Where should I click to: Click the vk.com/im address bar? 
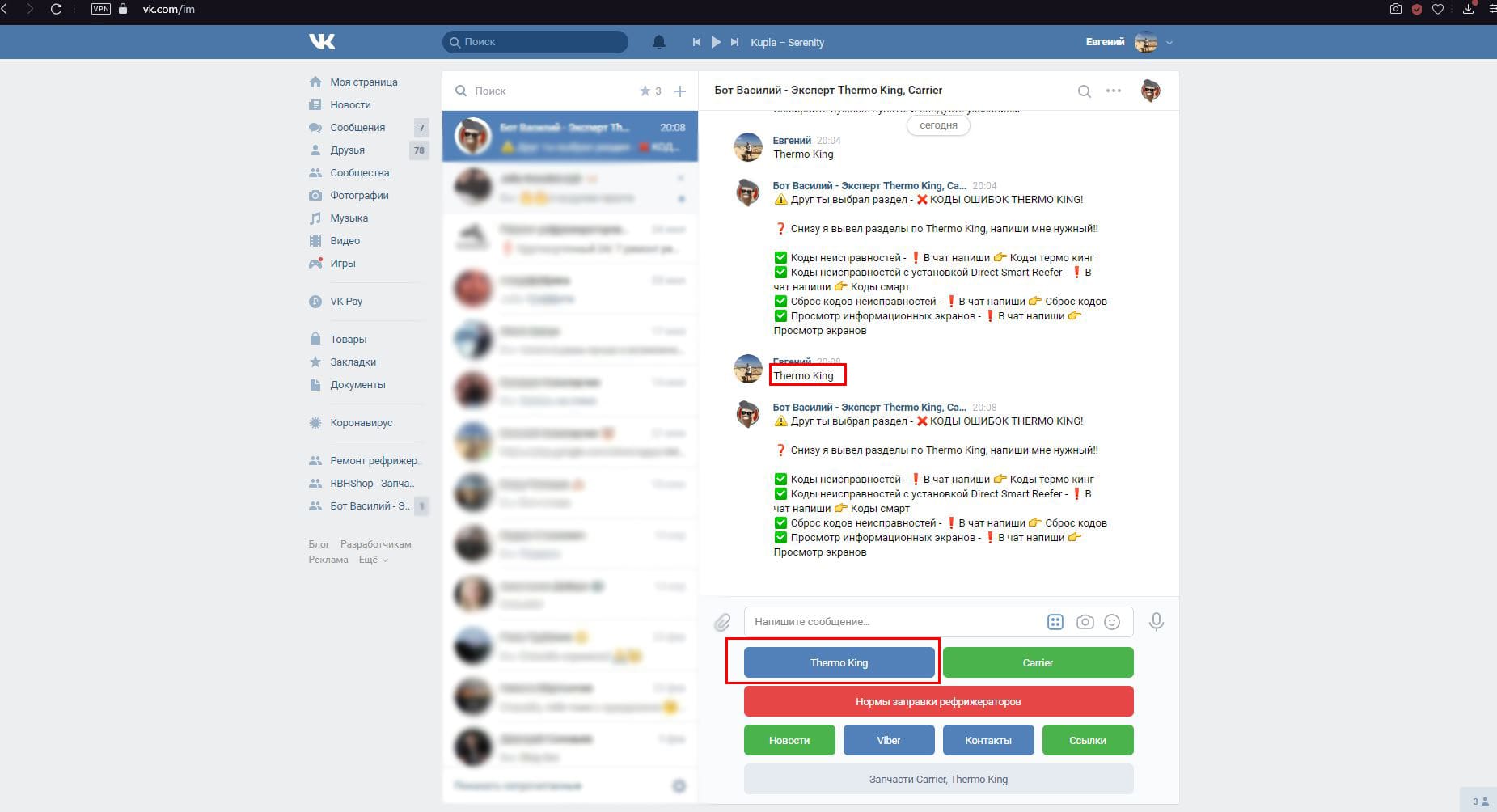[169, 10]
